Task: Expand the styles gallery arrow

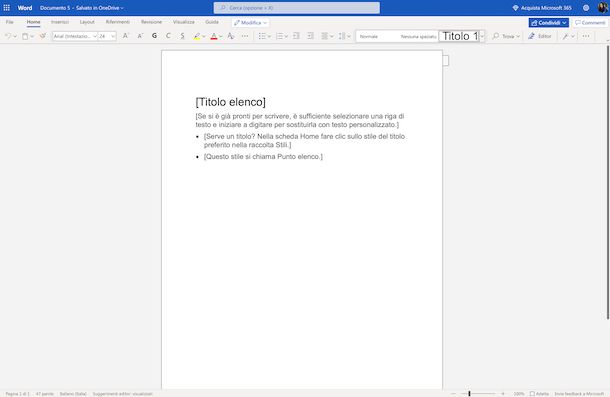Action: (x=482, y=36)
